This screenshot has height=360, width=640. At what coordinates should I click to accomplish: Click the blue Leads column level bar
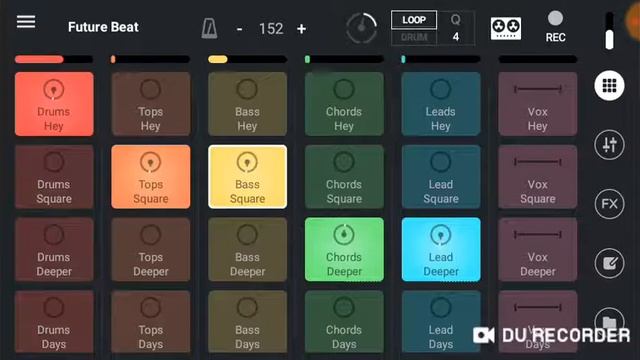(x=441, y=59)
